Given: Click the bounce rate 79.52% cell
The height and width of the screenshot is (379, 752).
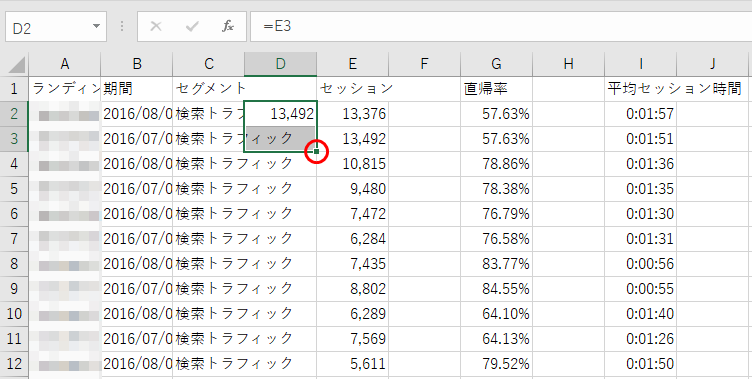Looking at the screenshot, I should pos(496,363).
